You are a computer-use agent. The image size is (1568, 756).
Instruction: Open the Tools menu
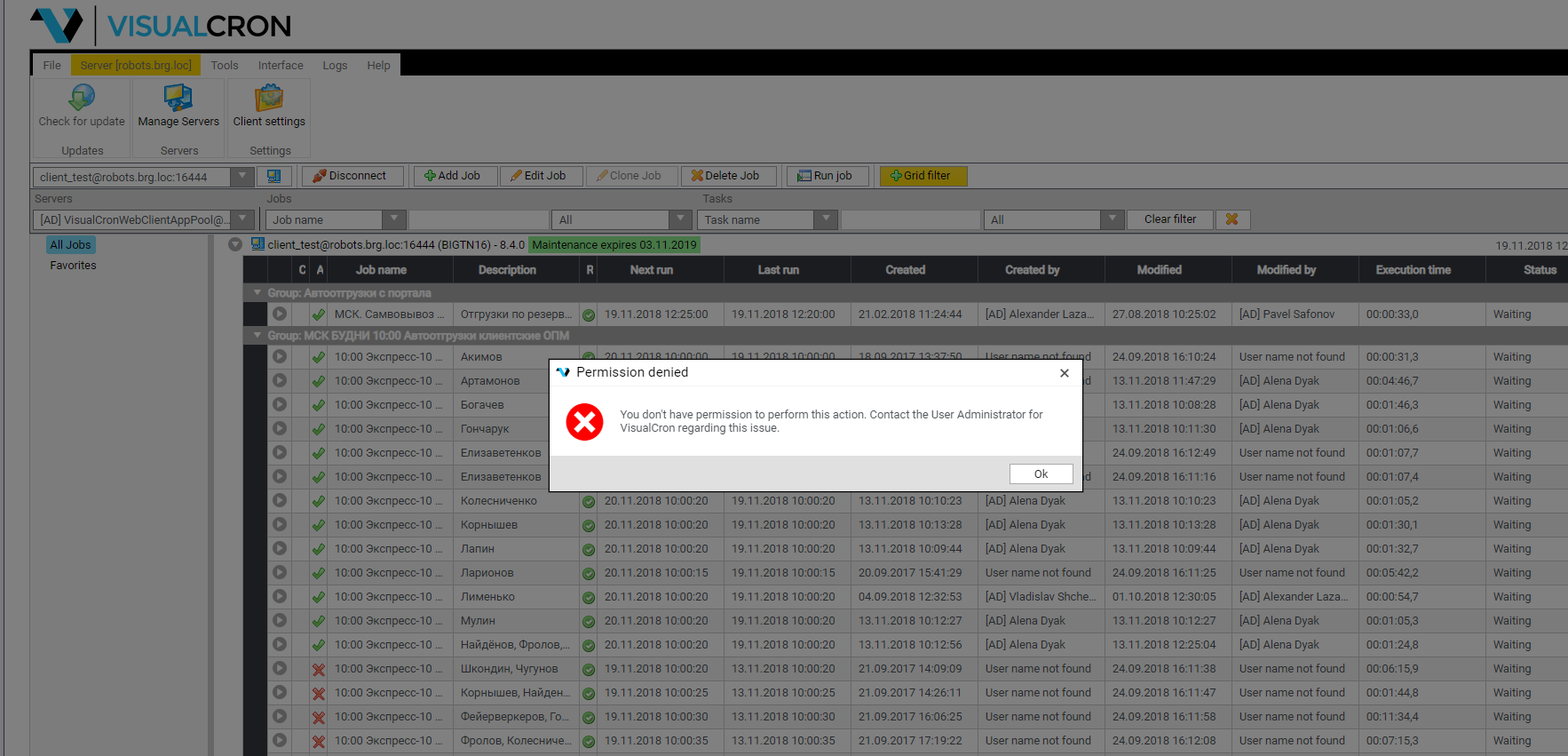pyautogui.click(x=225, y=66)
